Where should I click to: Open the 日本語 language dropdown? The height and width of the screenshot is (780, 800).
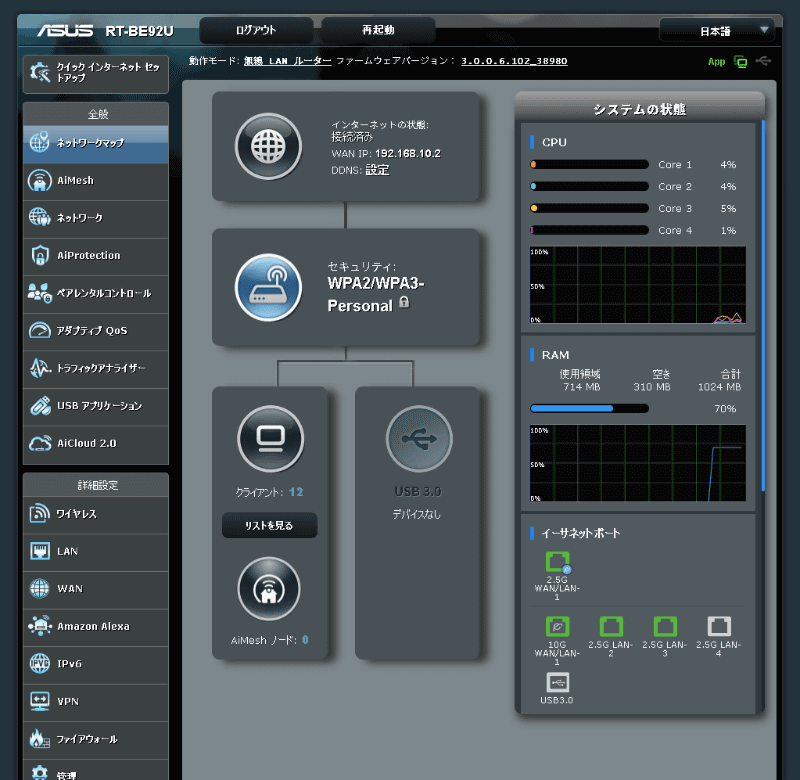point(717,31)
